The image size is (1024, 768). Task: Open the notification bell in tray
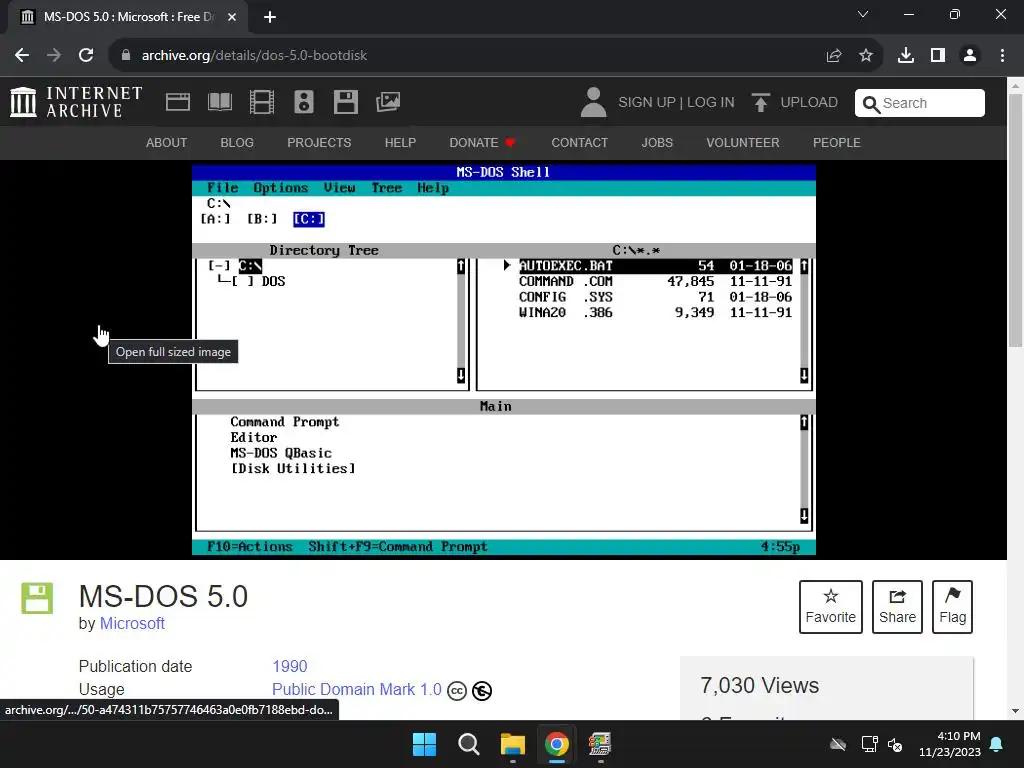point(997,744)
